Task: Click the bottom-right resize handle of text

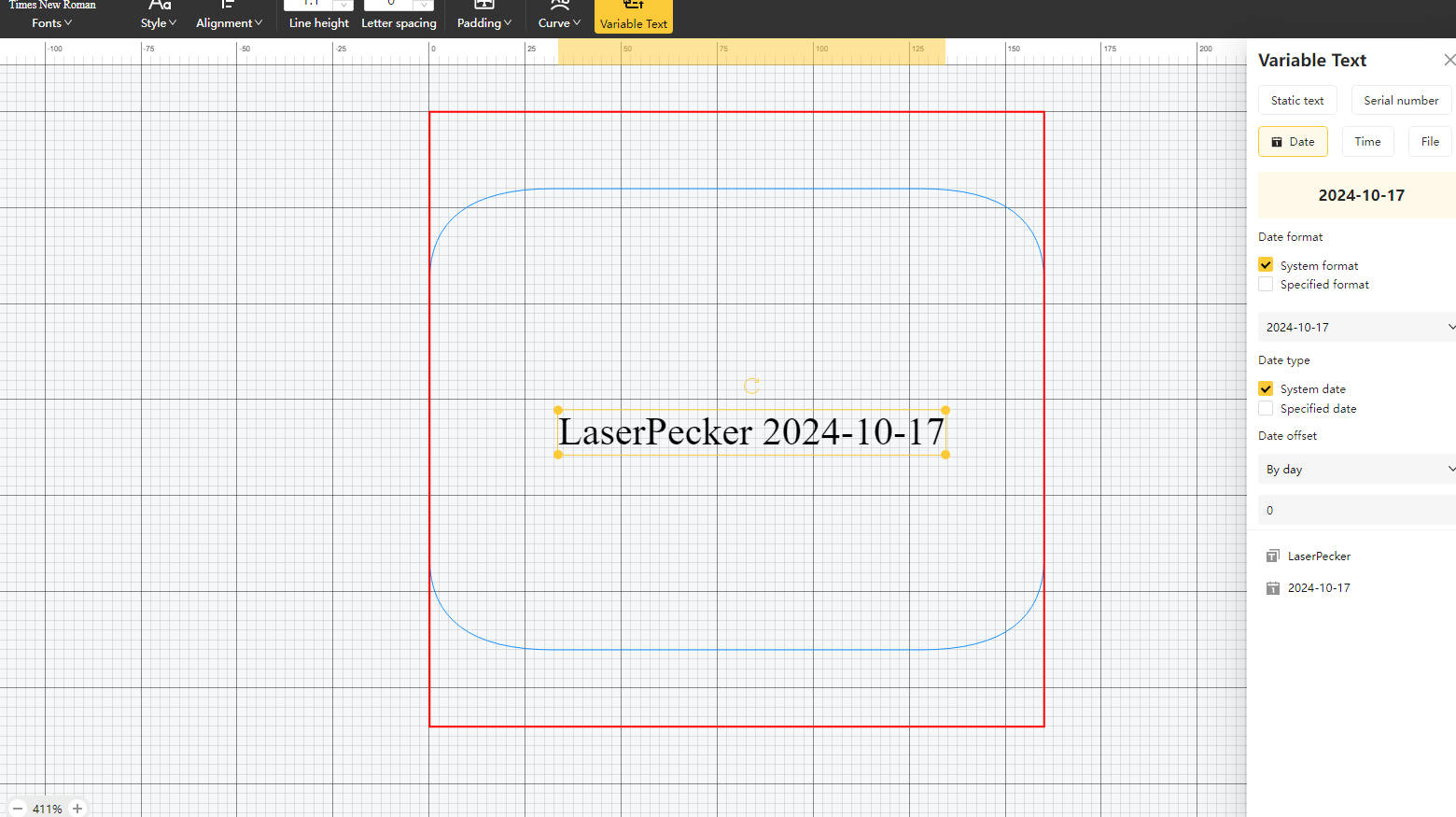Action: click(x=945, y=455)
